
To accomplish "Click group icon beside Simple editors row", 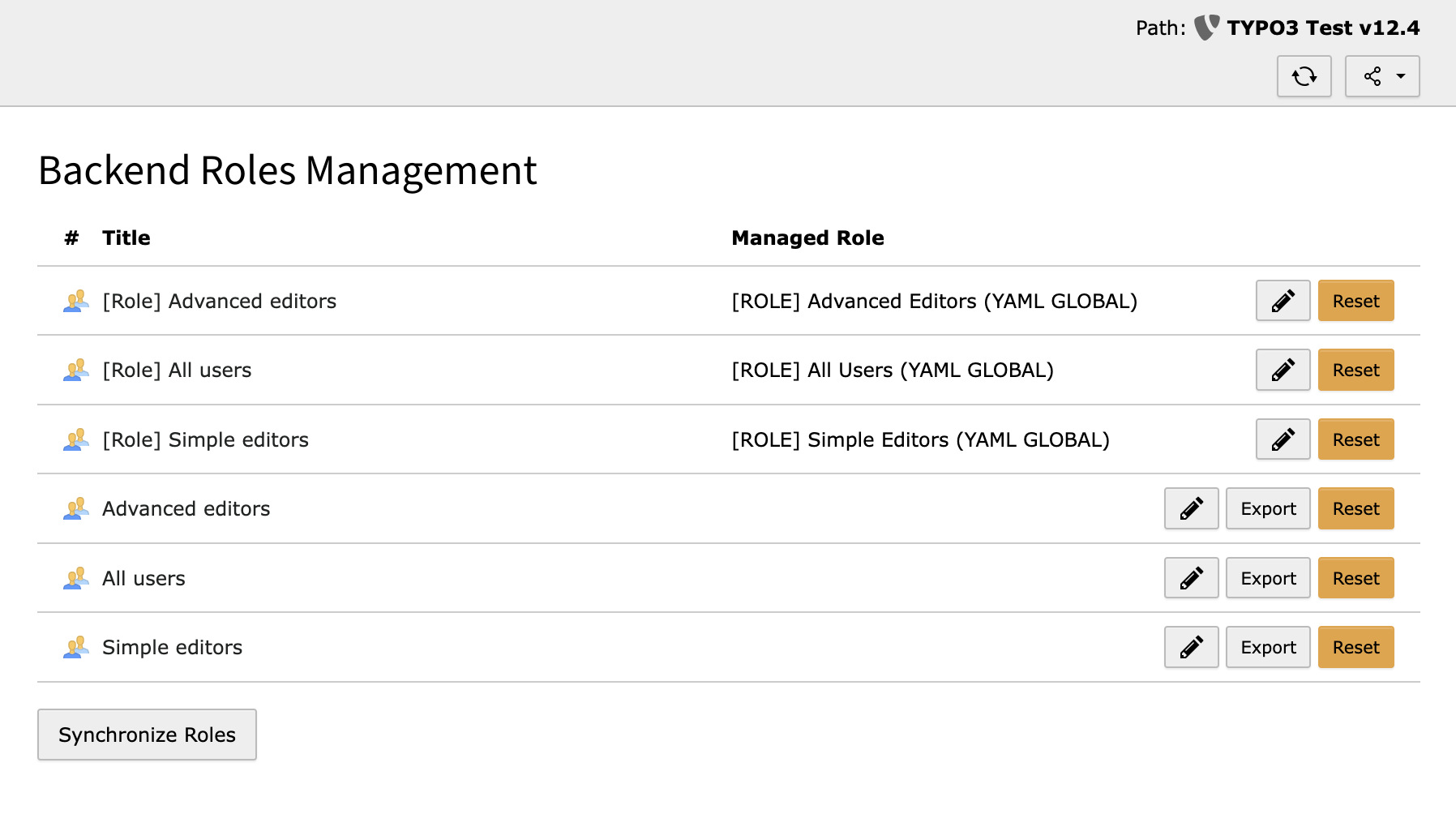I will pyautogui.click(x=76, y=647).
